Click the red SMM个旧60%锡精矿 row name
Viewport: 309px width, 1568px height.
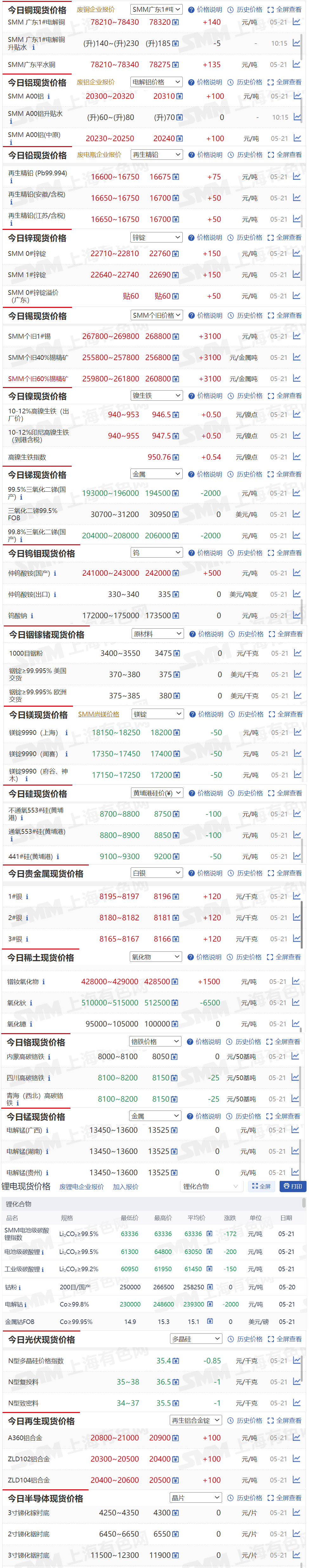pos(38,379)
